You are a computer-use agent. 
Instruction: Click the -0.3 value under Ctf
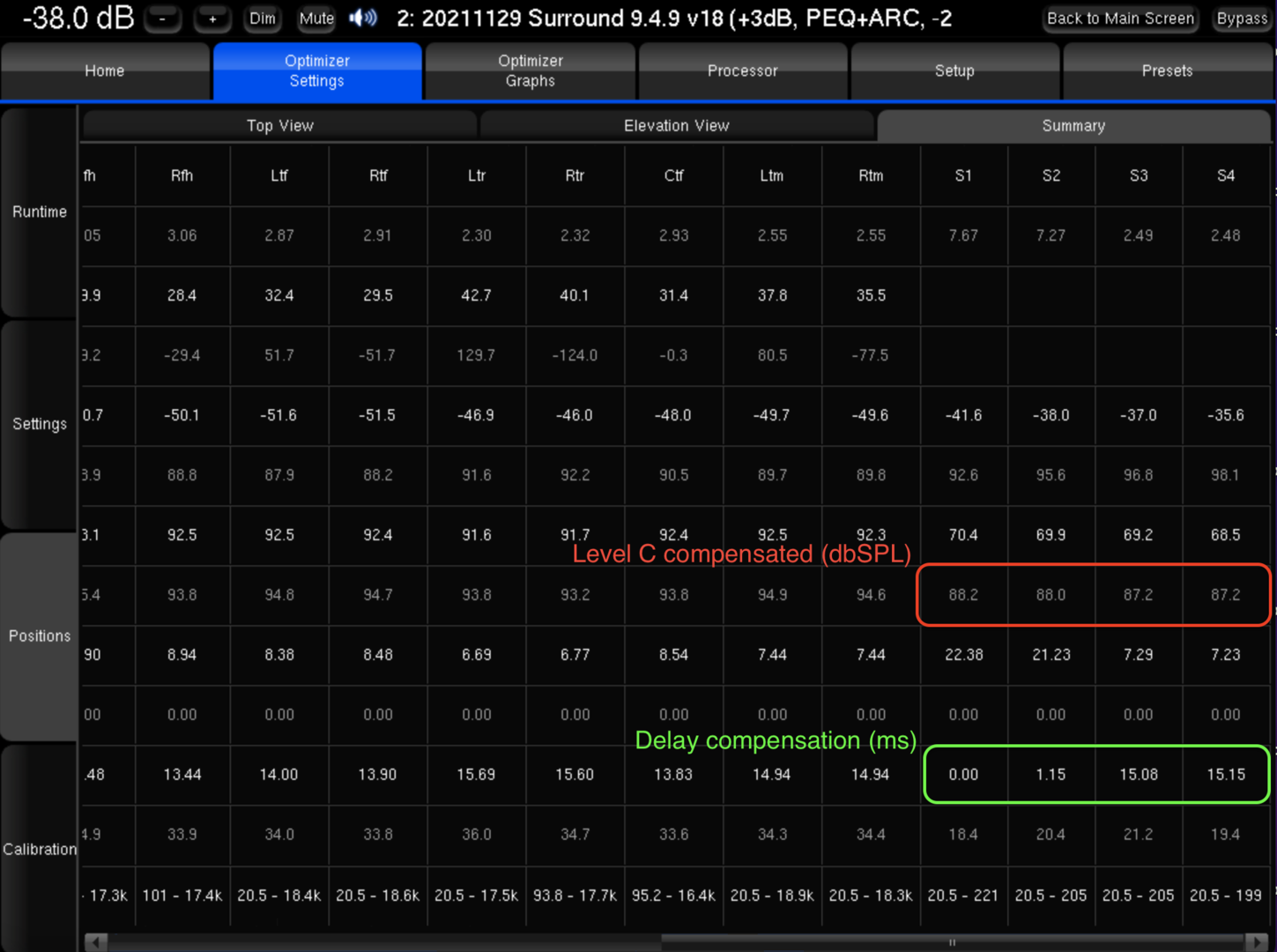click(674, 355)
